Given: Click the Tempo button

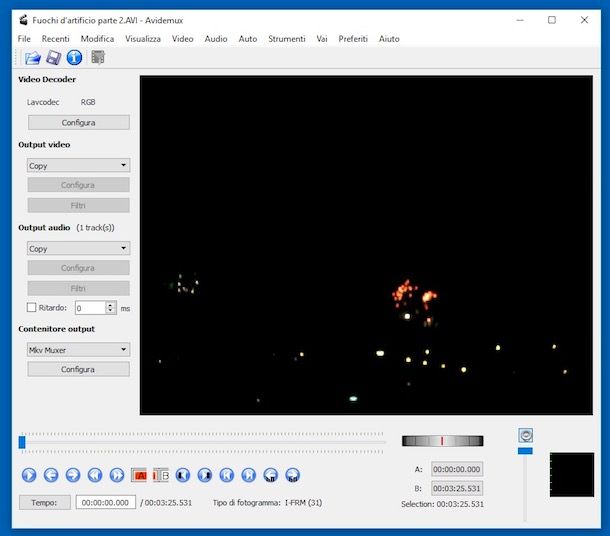Looking at the screenshot, I should [45, 503].
